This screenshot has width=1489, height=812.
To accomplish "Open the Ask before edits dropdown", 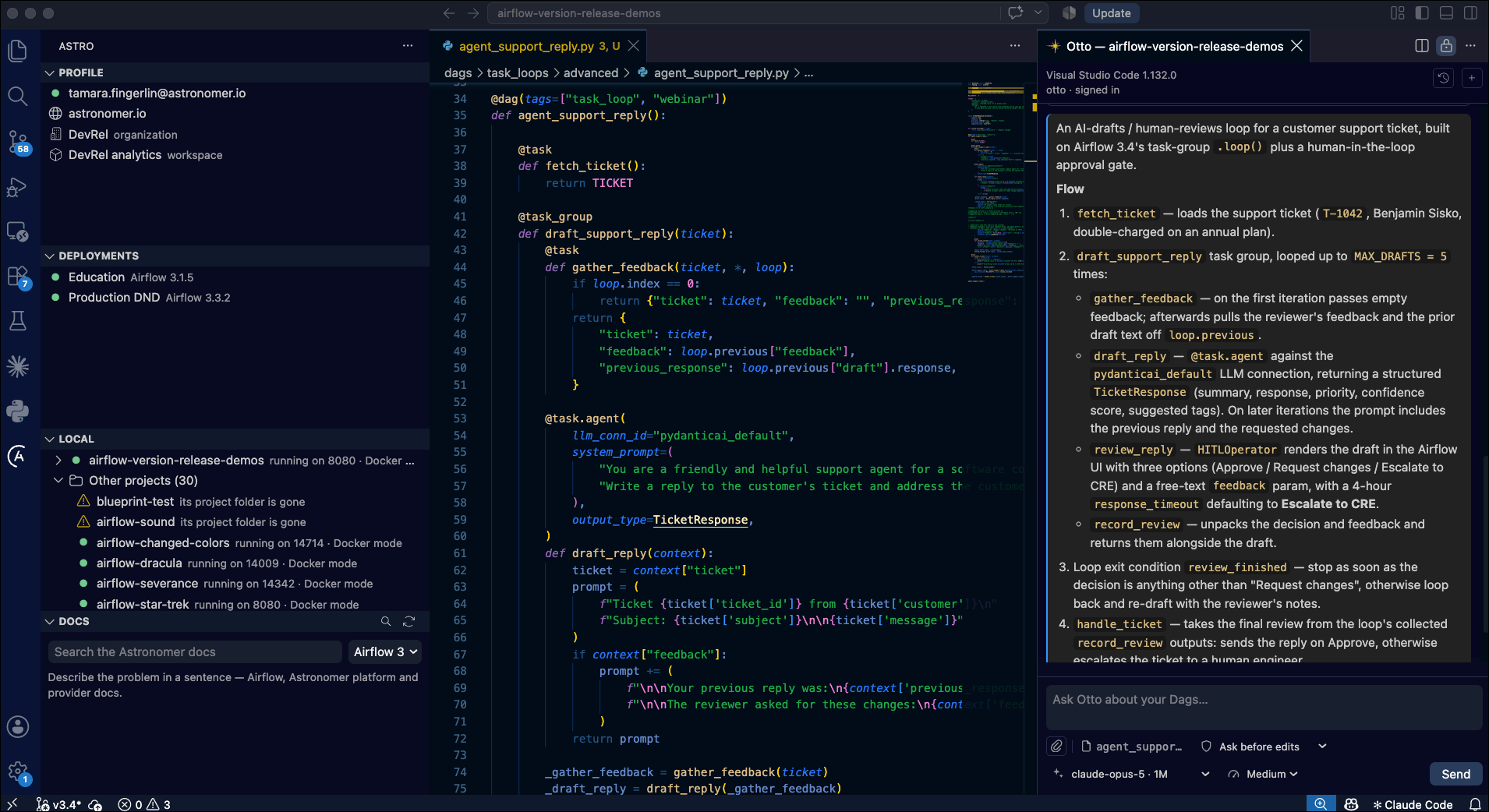I will pos(1264,747).
